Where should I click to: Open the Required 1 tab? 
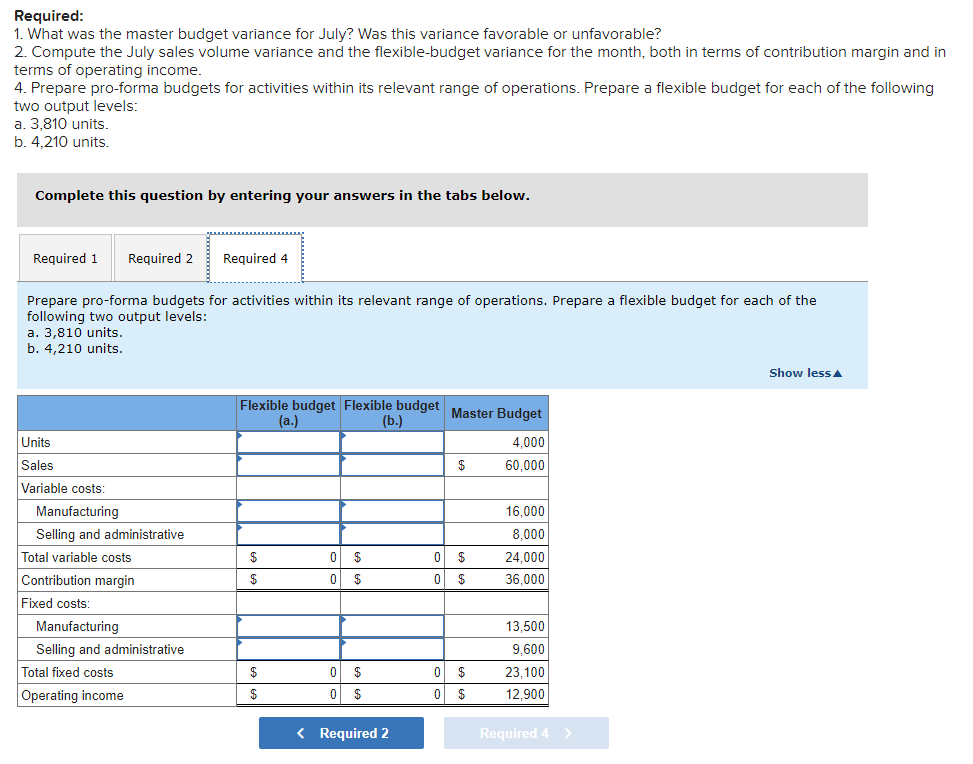(x=65, y=258)
